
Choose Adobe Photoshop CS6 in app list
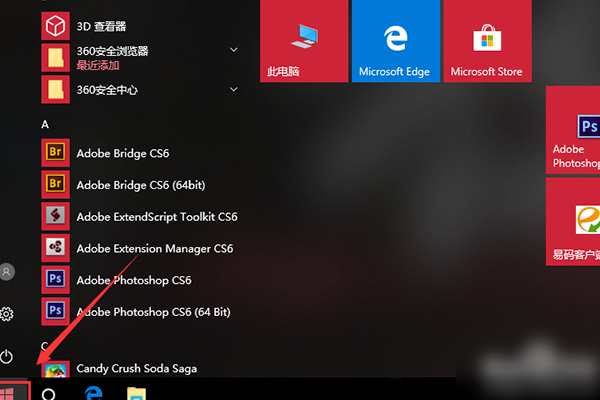(x=133, y=280)
